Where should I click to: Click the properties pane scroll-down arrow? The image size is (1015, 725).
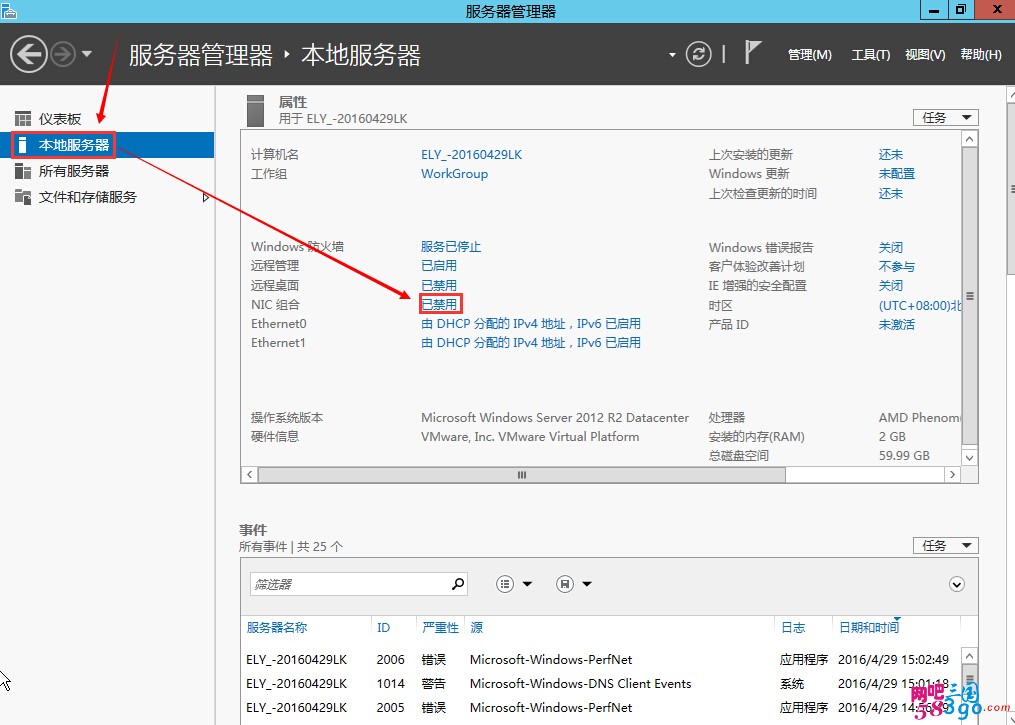[x=969, y=457]
